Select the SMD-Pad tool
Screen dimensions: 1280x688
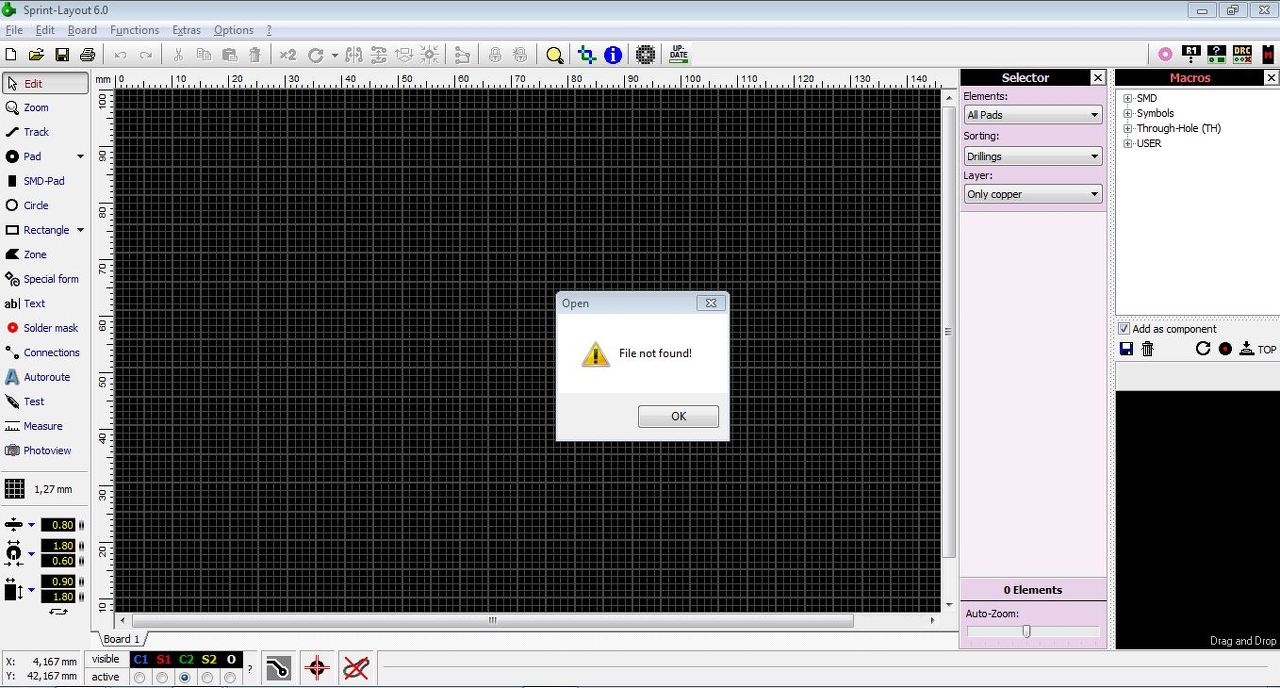pos(44,181)
